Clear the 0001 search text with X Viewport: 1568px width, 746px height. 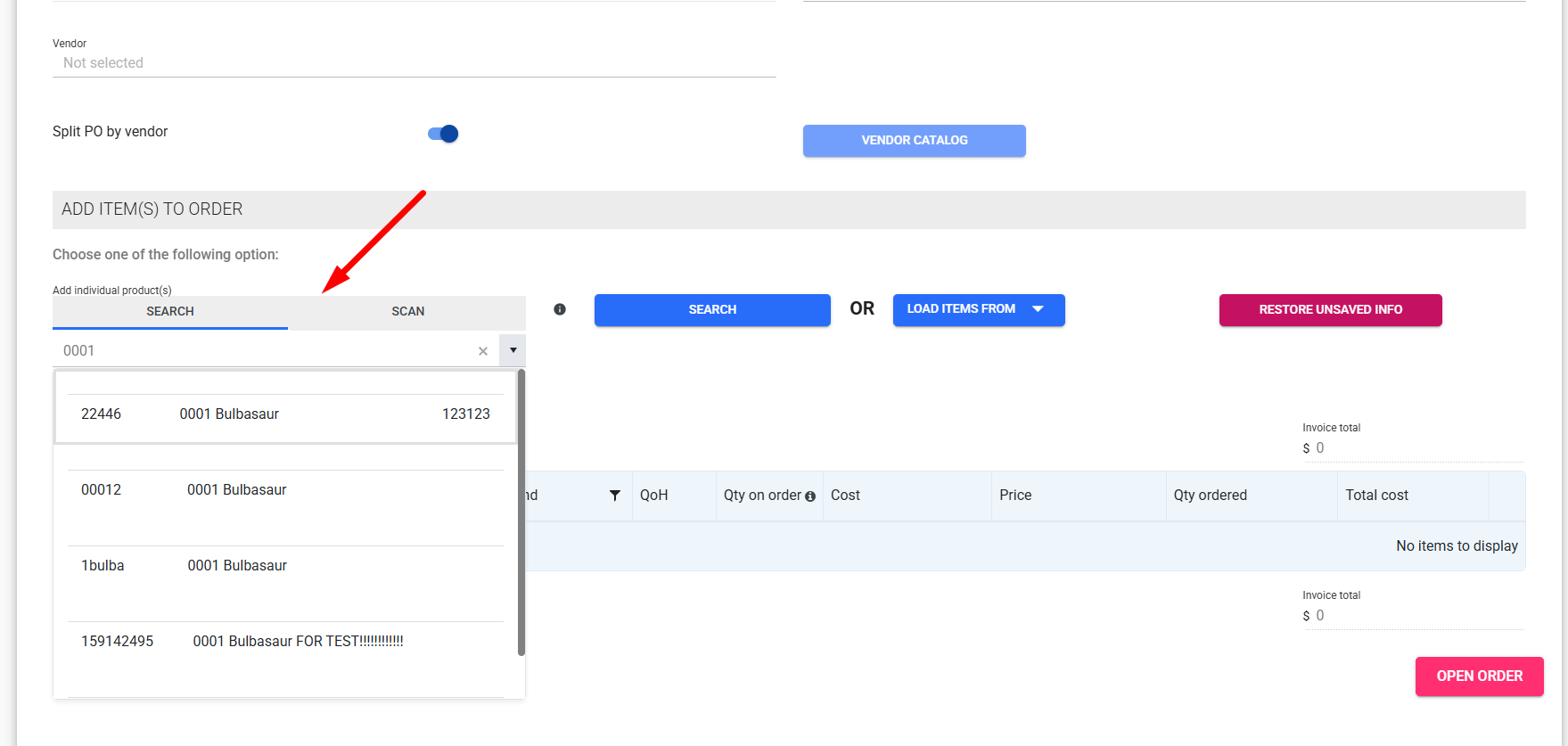point(483,351)
